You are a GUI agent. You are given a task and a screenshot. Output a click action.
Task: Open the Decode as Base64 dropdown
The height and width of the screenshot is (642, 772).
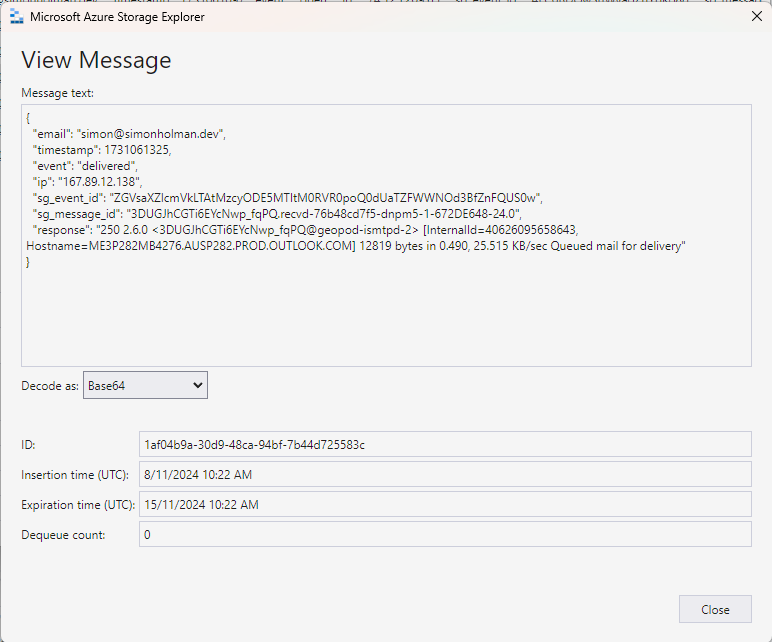coord(145,385)
